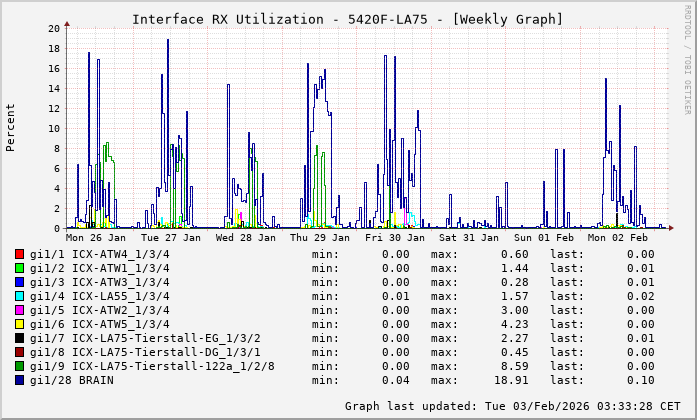
Task: Click the dark navy gi1/28 BRAIN legend swatch
Action: click(20, 380)
